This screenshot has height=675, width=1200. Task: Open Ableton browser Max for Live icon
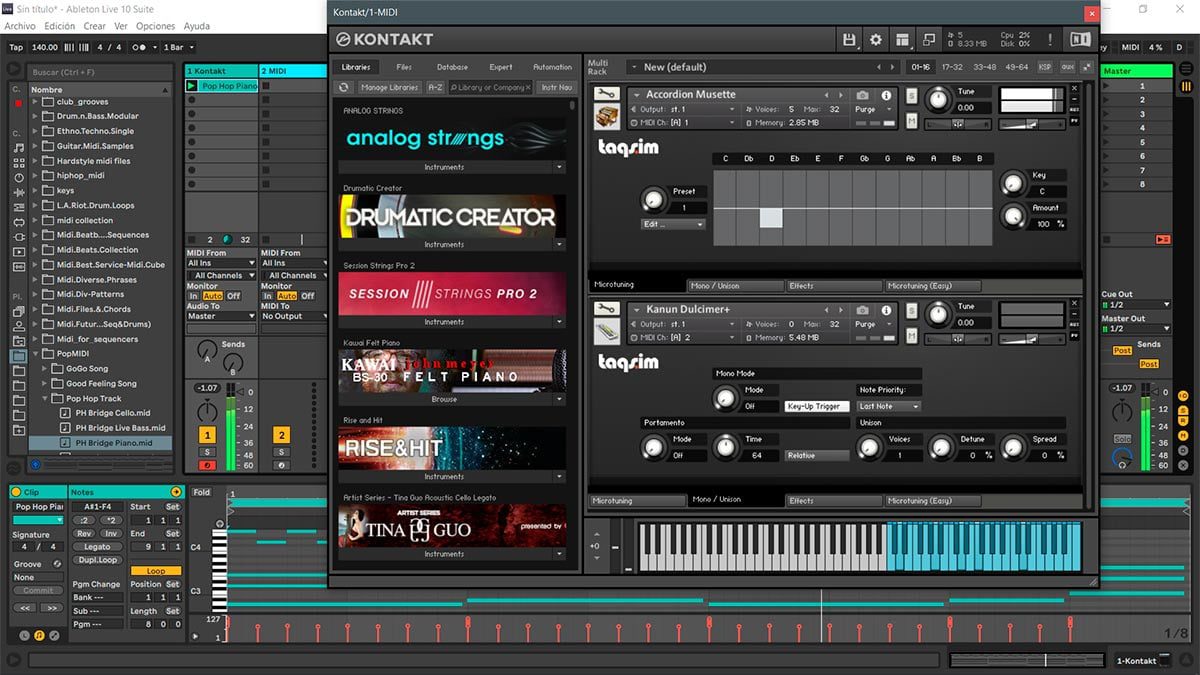pos(19,221)
